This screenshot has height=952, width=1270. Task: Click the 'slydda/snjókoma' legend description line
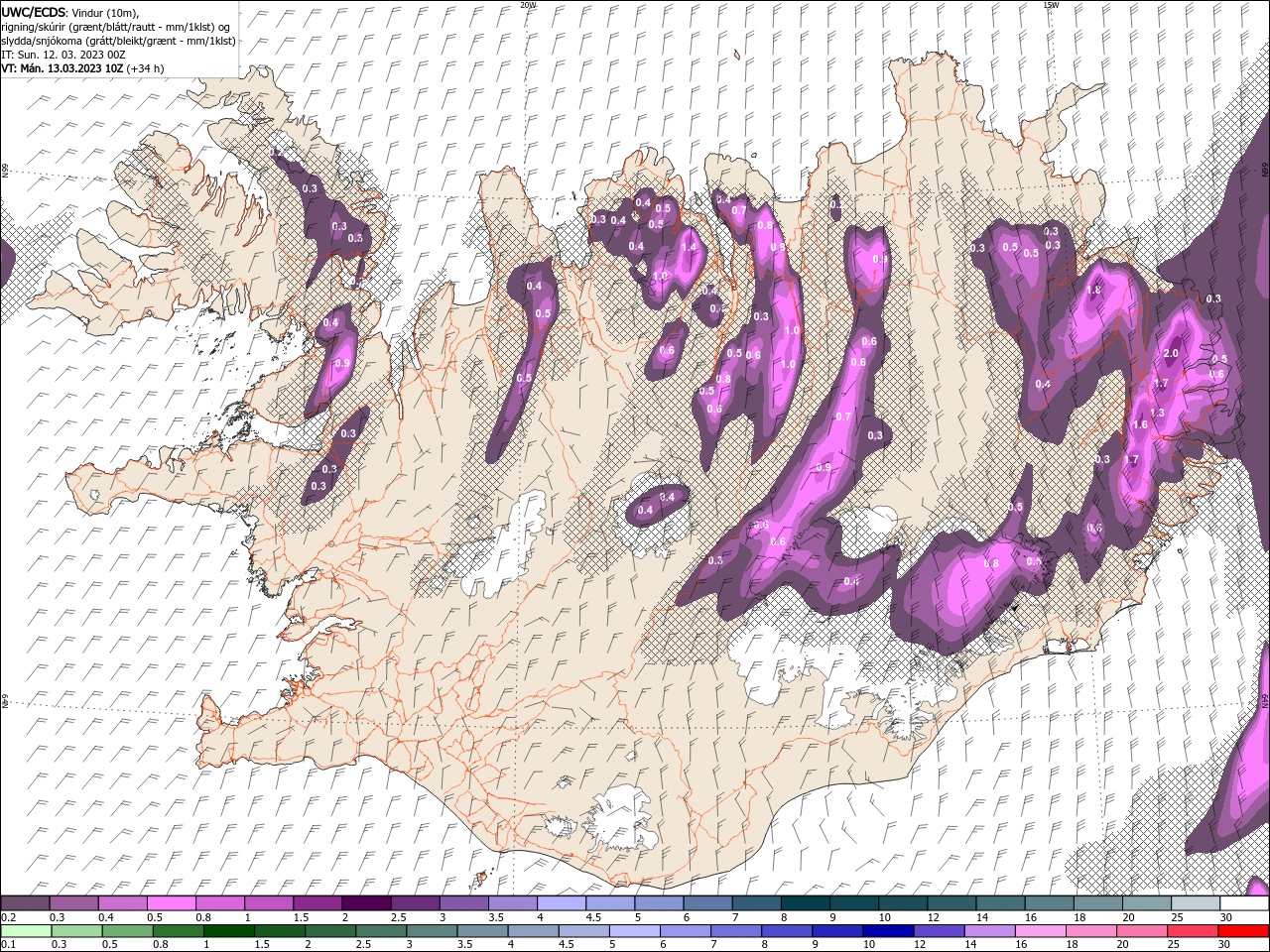118,41
